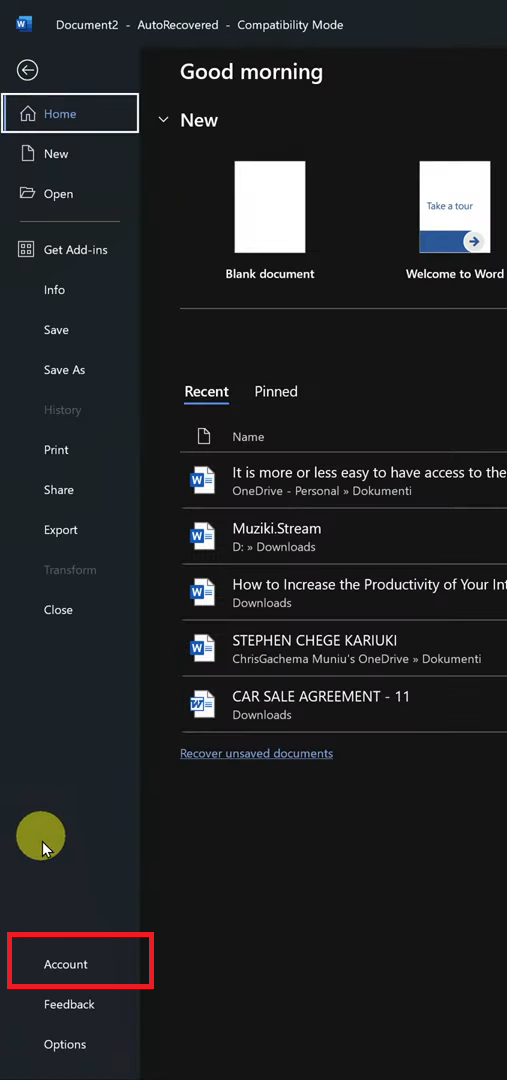This screenshot has width=507, height=1080.
Task: Open Feedback page
Action: tap(70, 1004)
